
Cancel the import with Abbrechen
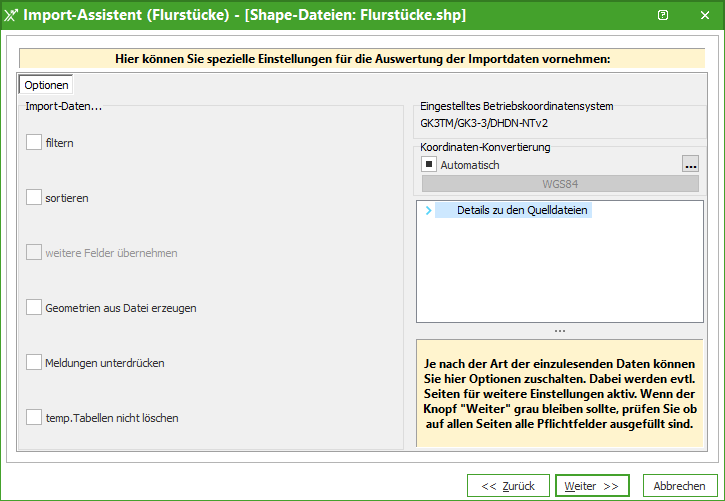point(680,486)
